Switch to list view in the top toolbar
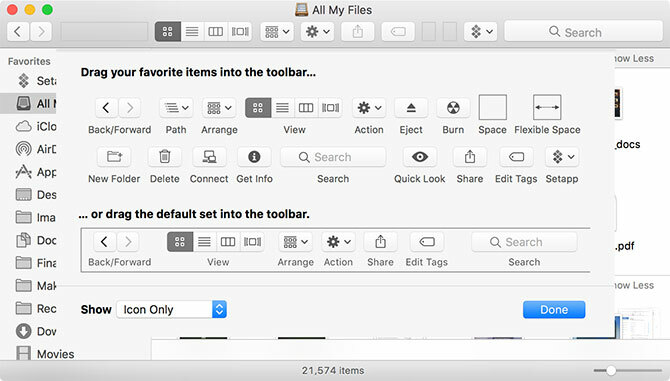Screen dimensions: 670x381 pos(192,32)
